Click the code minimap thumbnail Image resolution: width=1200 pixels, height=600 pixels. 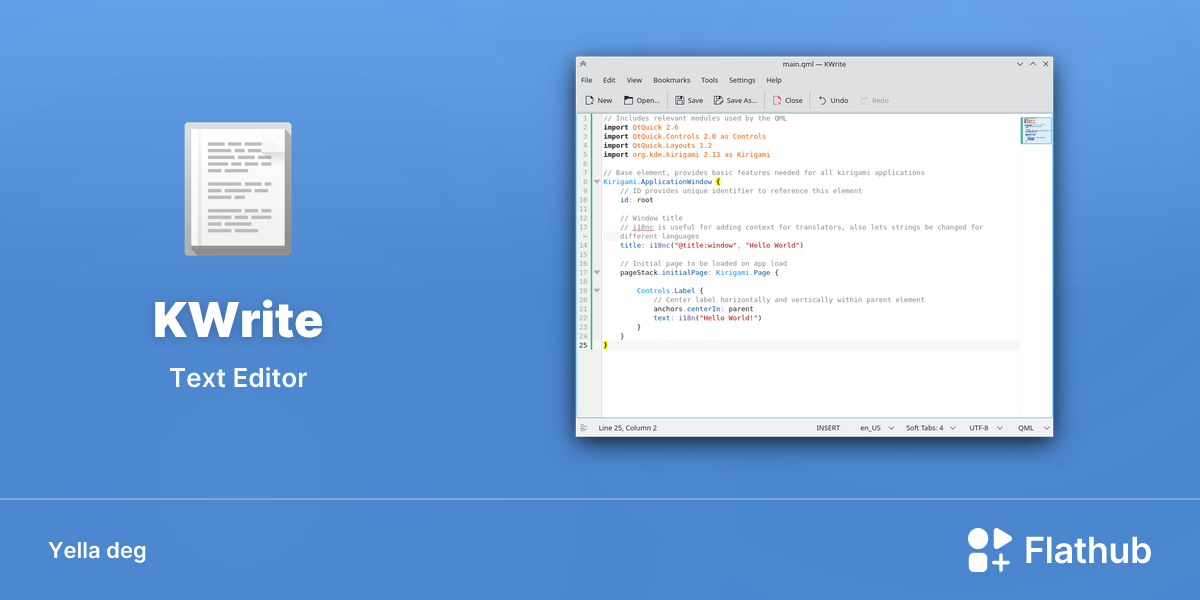click(x=1036, y=130)
